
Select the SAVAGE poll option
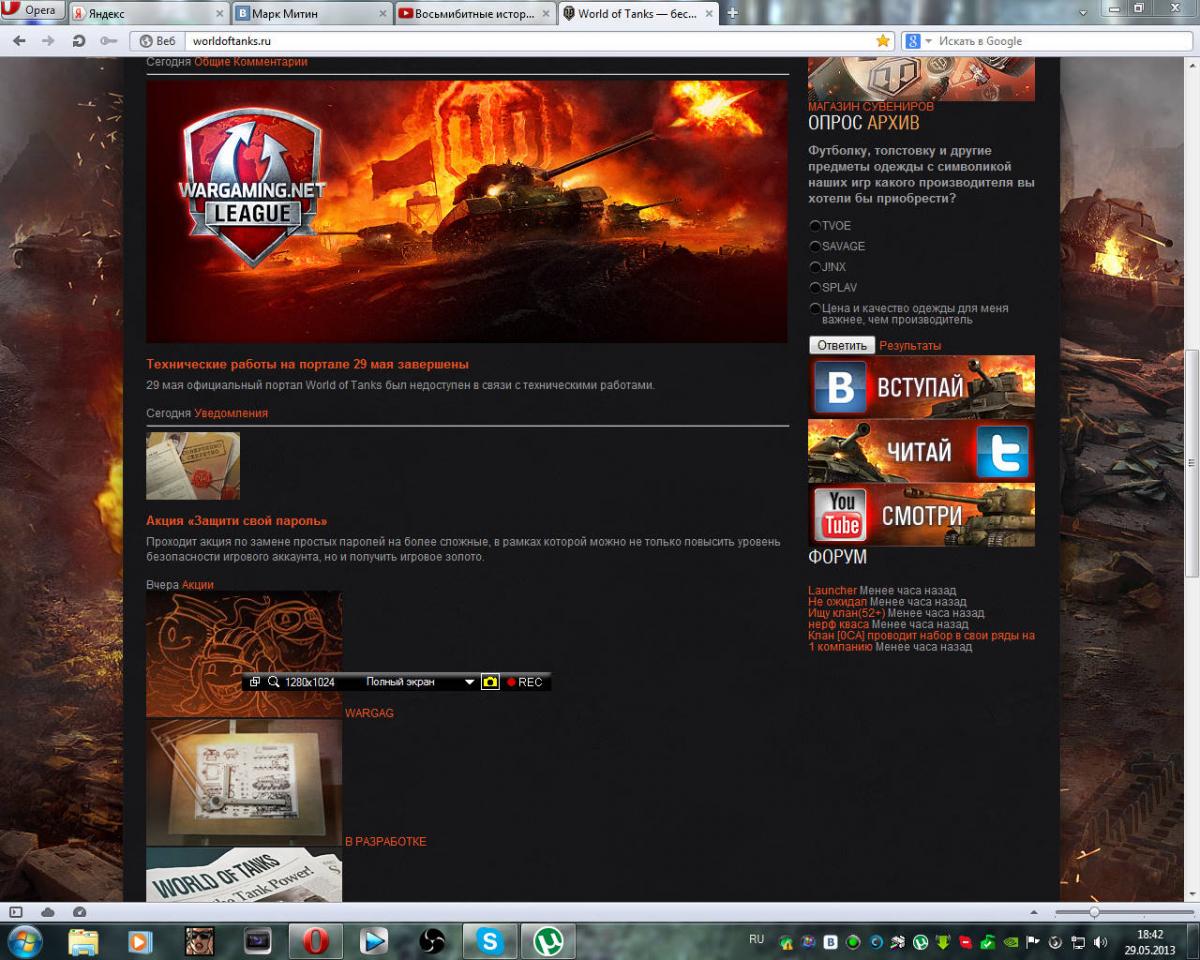point(815,246)
